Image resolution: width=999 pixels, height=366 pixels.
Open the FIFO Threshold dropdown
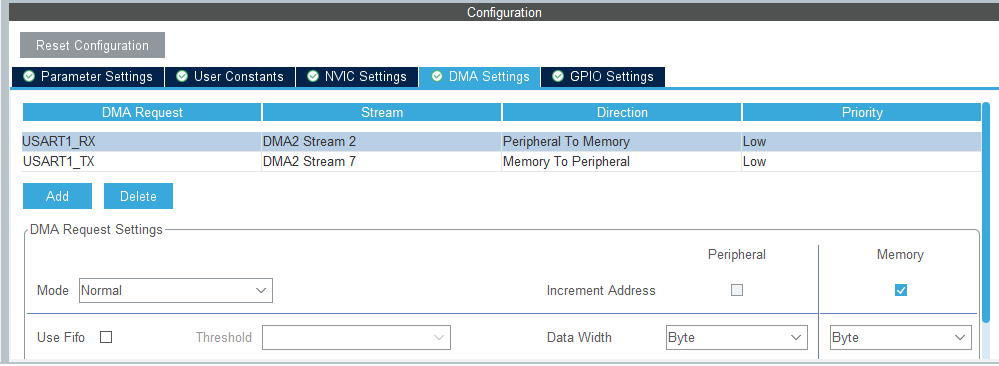[356, 337]
